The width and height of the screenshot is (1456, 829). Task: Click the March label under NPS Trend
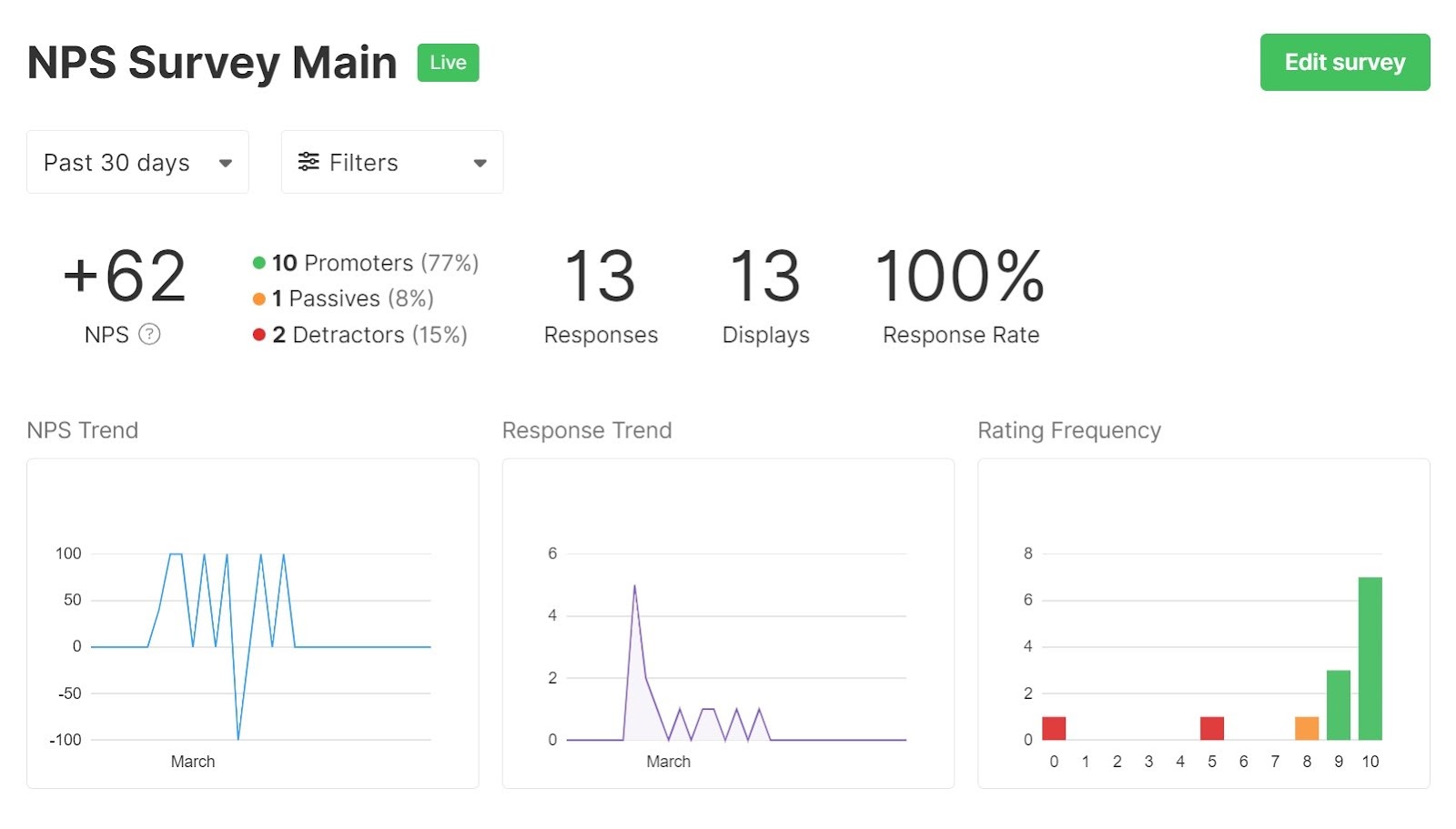[x=193, y=762]
